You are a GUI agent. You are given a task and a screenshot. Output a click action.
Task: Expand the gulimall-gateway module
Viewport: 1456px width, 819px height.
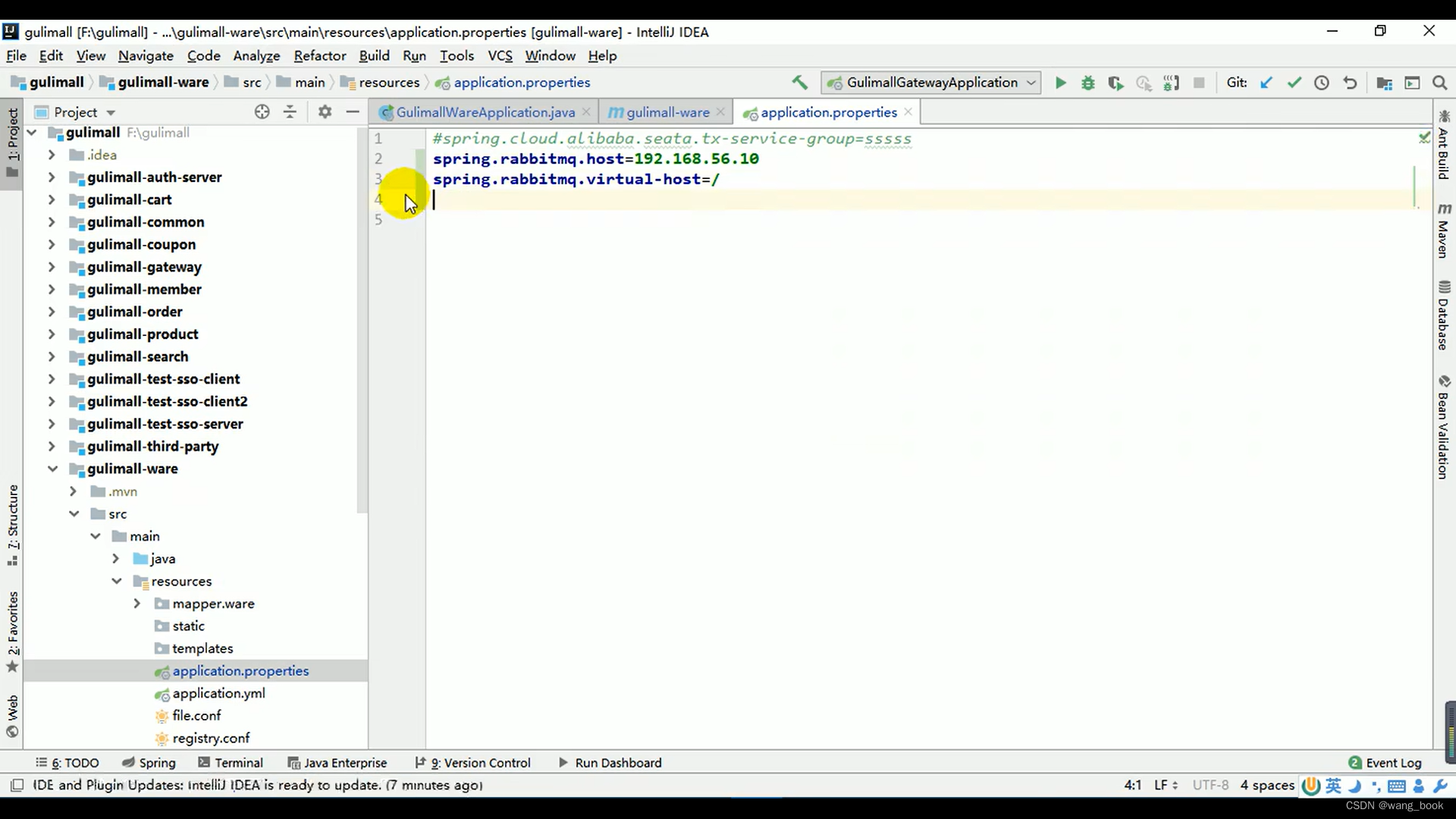point(52,267)
